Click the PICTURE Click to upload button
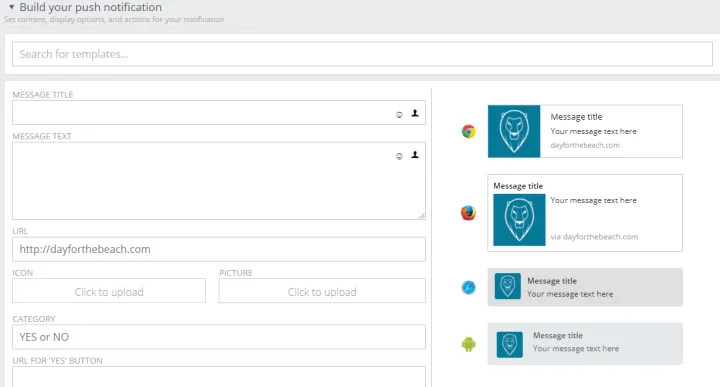This screenshot has width=720, height=387. [x=322, y=291]
